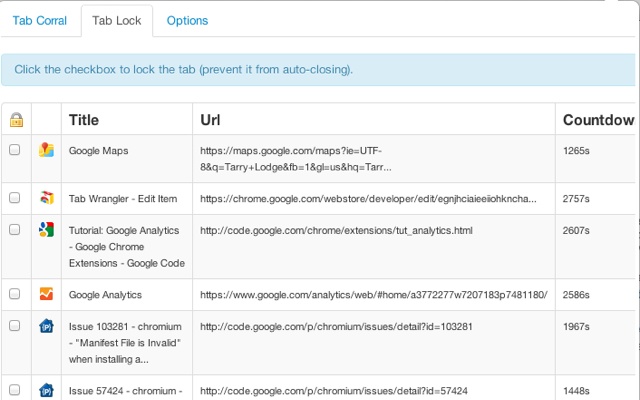Viewport: 640px width, 400px height.
Task: Open the Tab Corral tab
Action: click(40, 20)
